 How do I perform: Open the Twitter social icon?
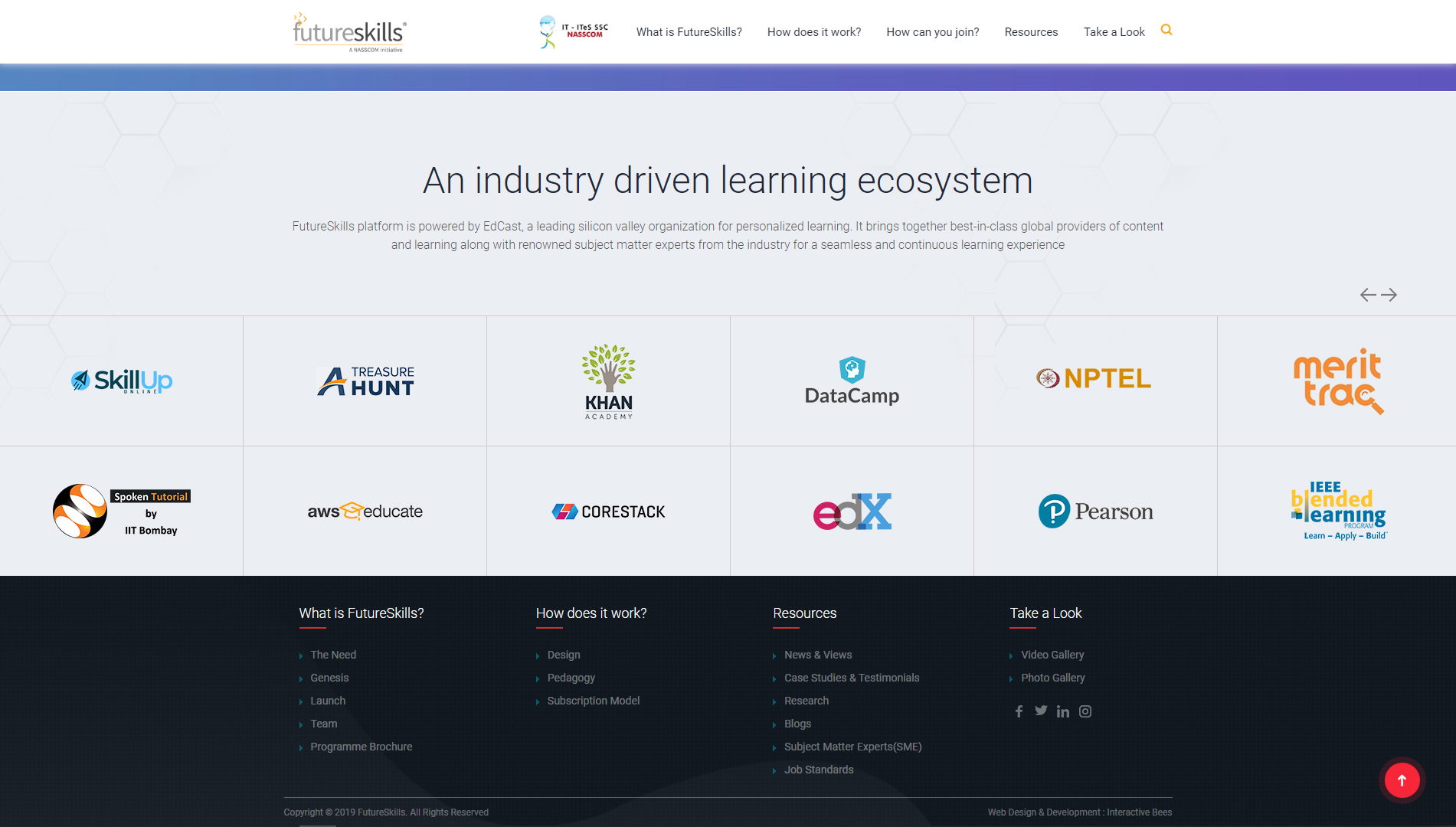[1041, 711]
